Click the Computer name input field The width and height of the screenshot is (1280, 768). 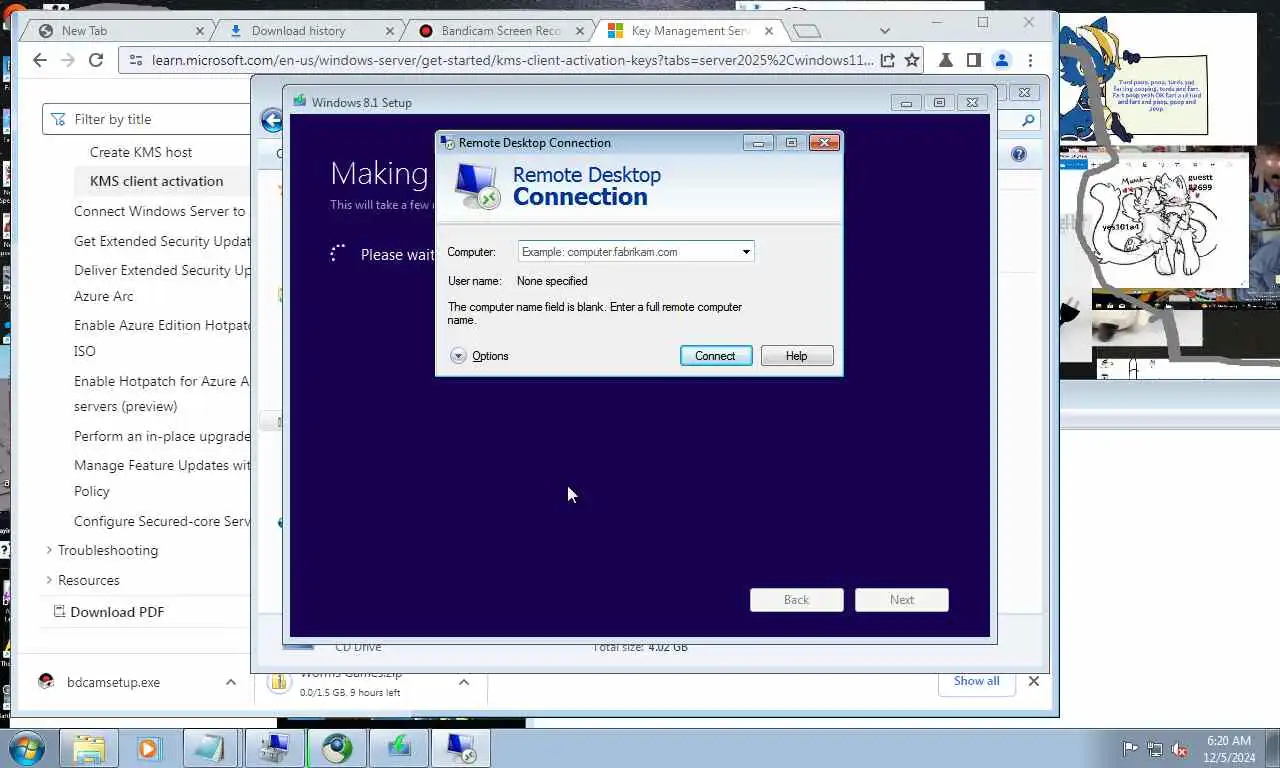pyautogui.click(x=628, y=252)
